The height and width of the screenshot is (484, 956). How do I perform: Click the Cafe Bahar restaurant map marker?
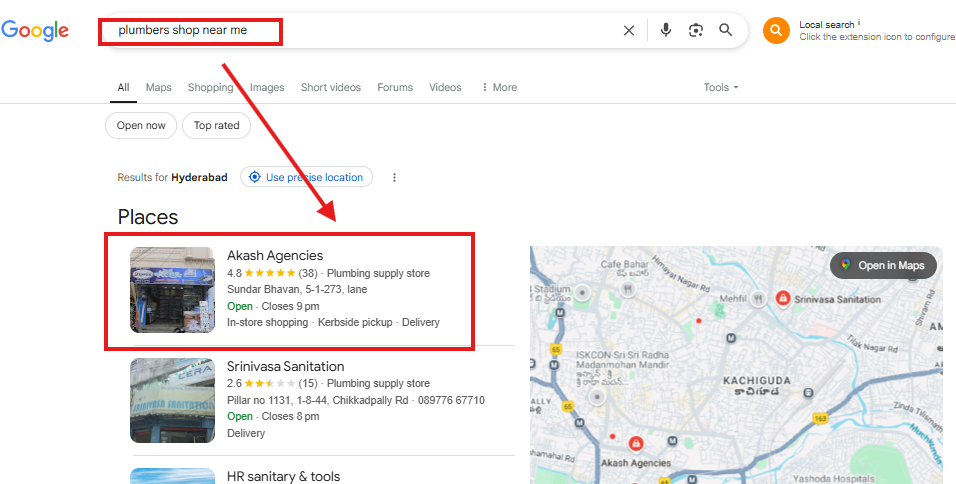click(627, 290)
